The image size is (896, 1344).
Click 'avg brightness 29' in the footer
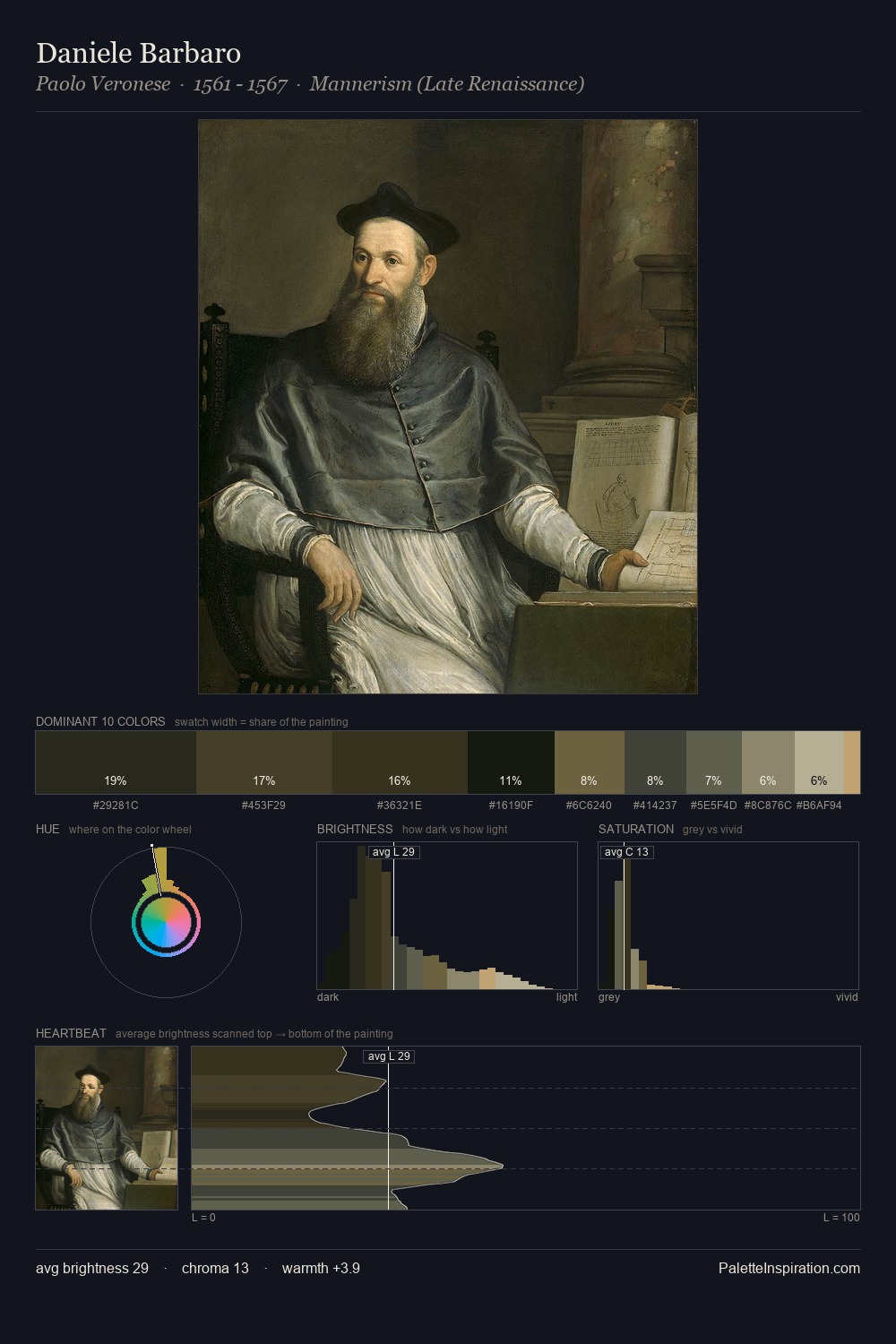(x=92, y=1268)
